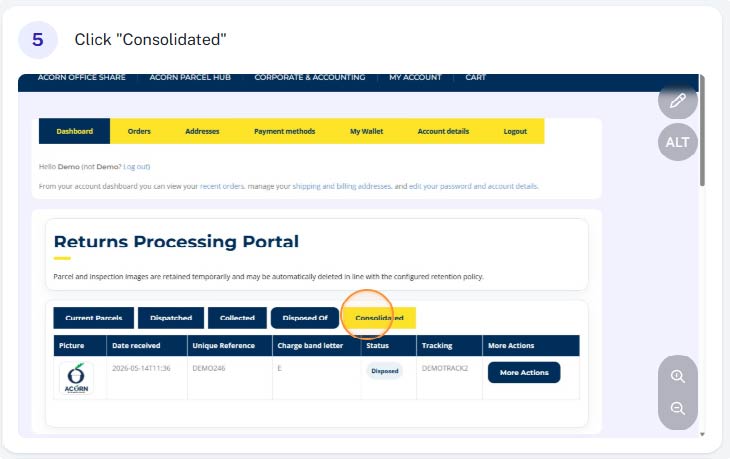Select the Dashboard tab
Image resolution: width=730 pixels, height=459 pixels.
click(74, 131)
